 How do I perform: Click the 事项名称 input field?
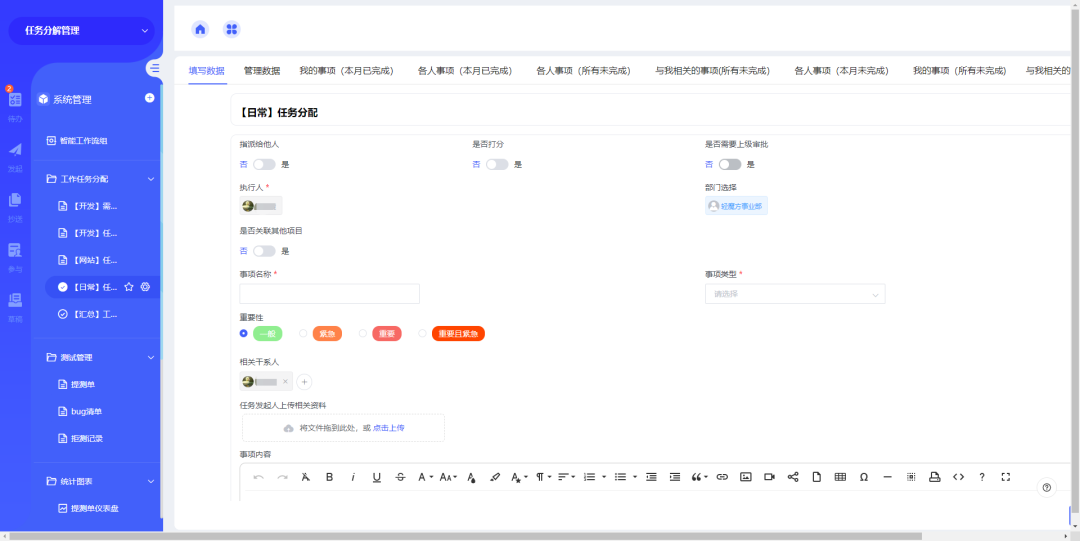pyautogui.click(x=329, y=294)
